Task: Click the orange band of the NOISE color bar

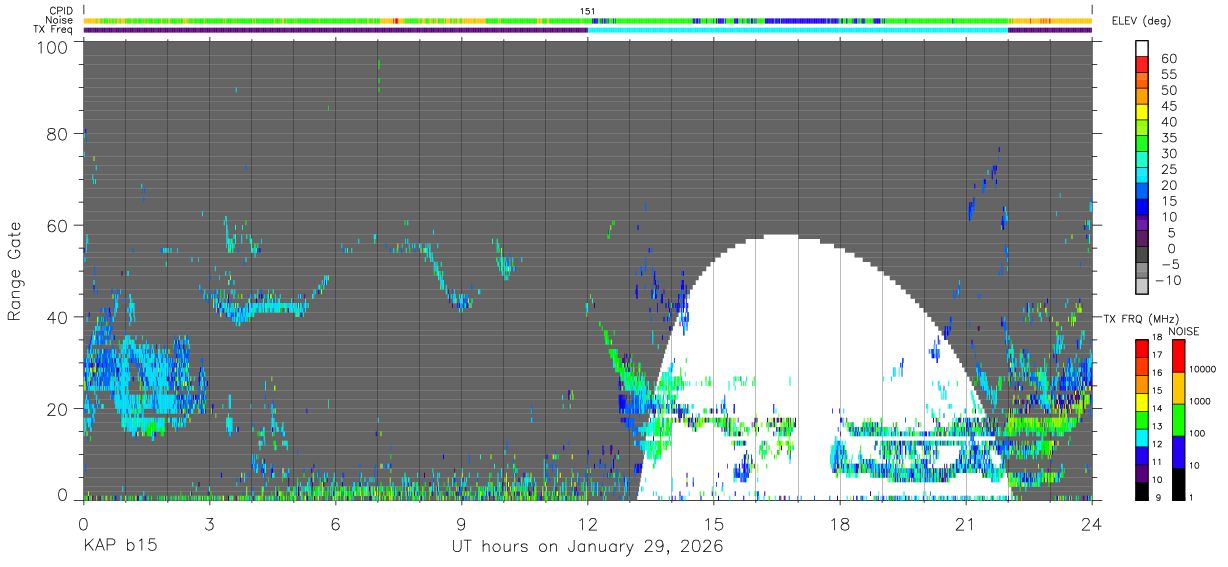Action: [1178, 388]
